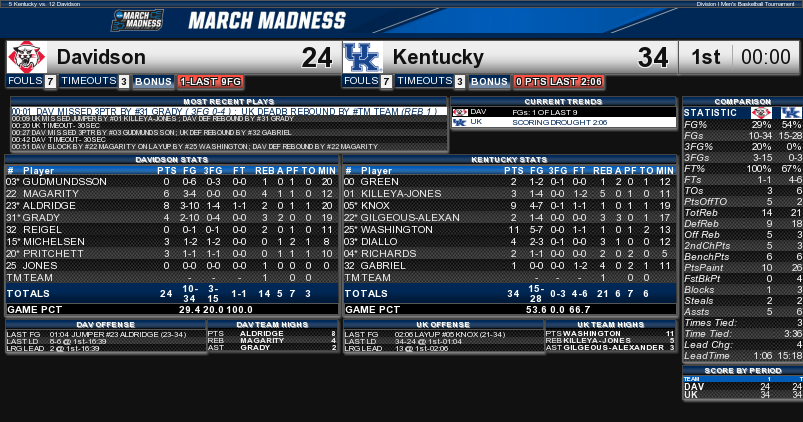803x422 pixels.
Task: Click the game clock showing 00:00
Action: coord(766,57)
